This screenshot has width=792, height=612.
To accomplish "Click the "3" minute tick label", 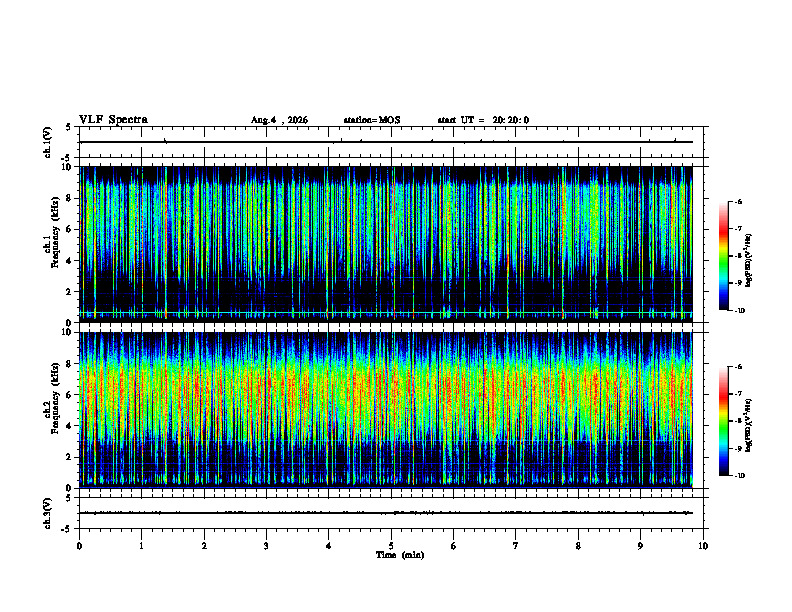I will pyautogui.click(x=266, y=546).
